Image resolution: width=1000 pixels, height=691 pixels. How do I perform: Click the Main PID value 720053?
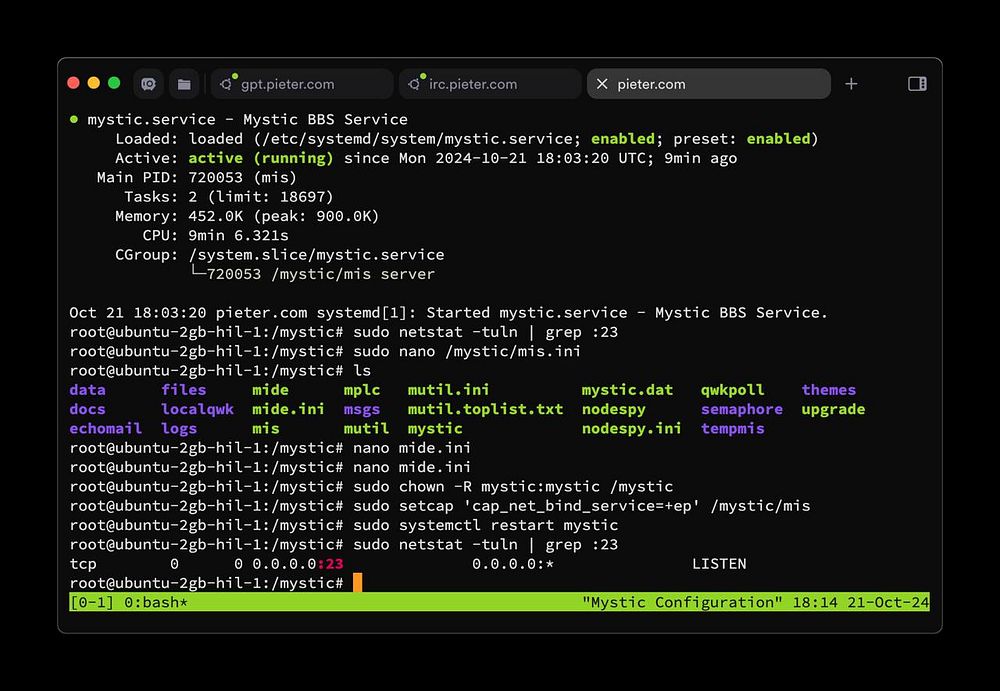215,177
